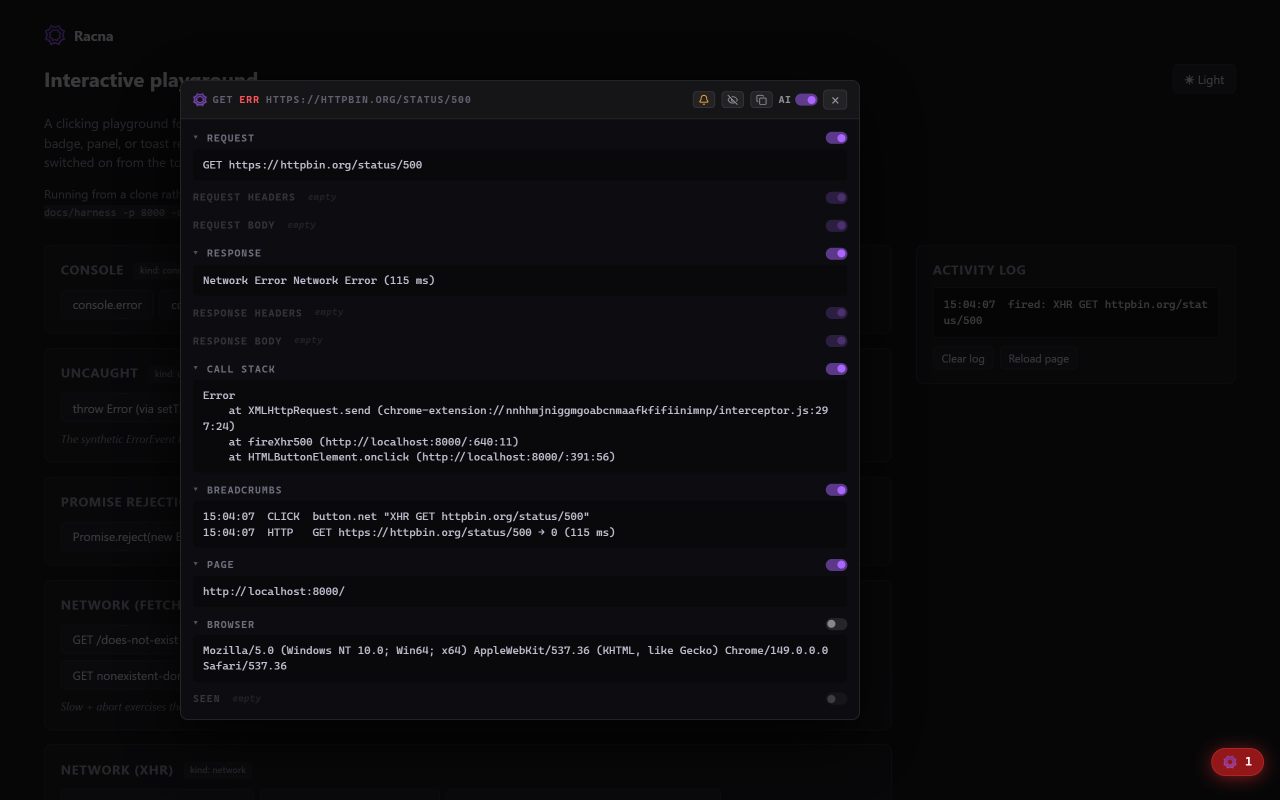Open the red error counter badge
Screen dimensions: 1280x800
(x=1237, y=762)
